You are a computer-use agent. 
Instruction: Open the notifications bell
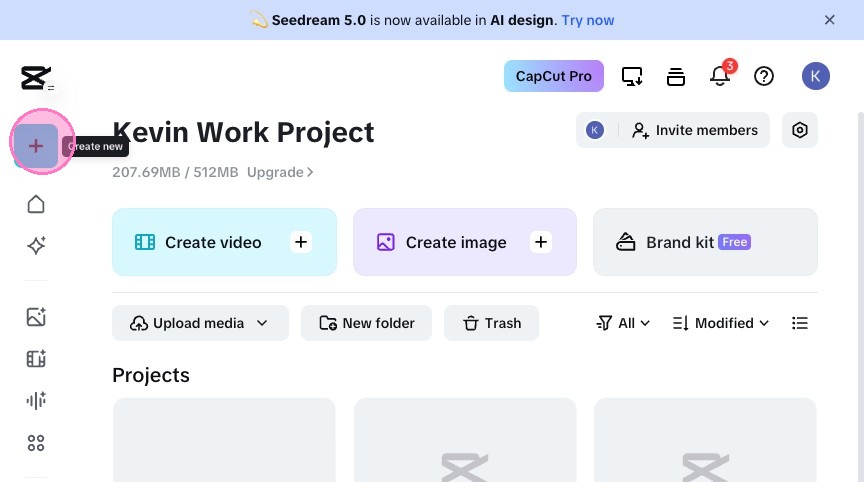(720, 76)
